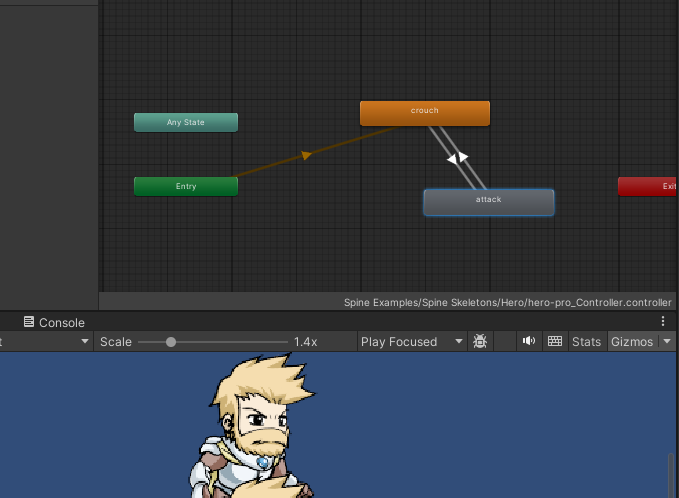Toggle the keyboard shortcuts icon
The height and width of the screenshot is (498, 679).
pyautogui.click(x=555, y=341)
